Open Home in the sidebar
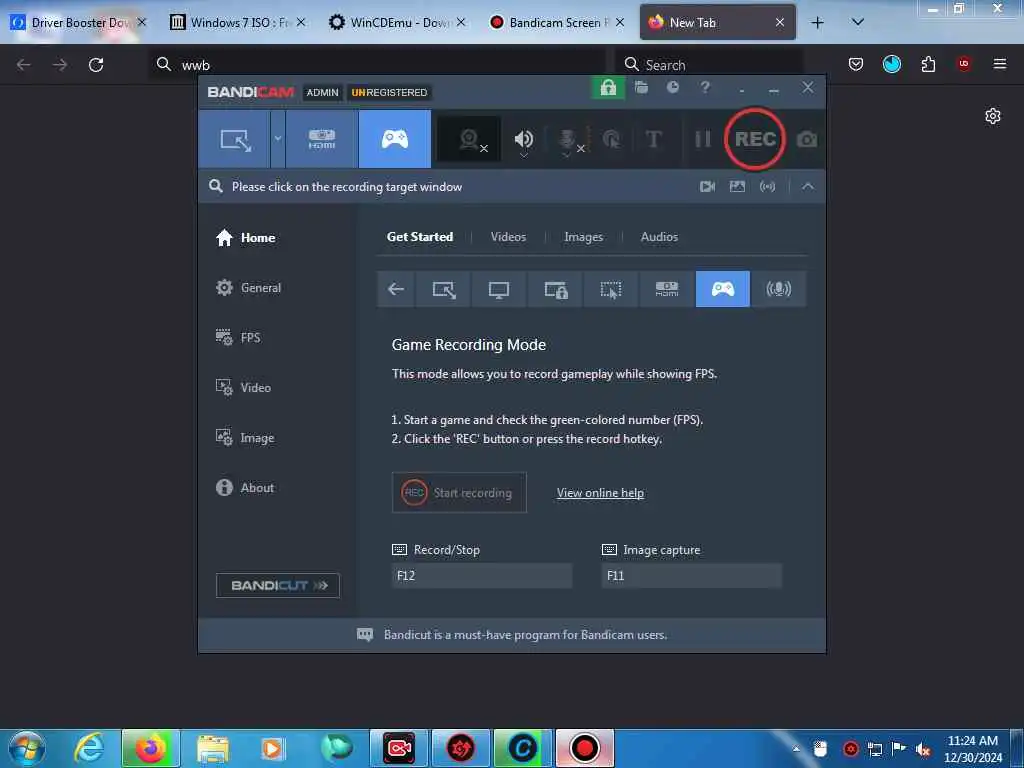Viewport: 1024px width, 768px height. pyautogui.click(x=246, y=238)
